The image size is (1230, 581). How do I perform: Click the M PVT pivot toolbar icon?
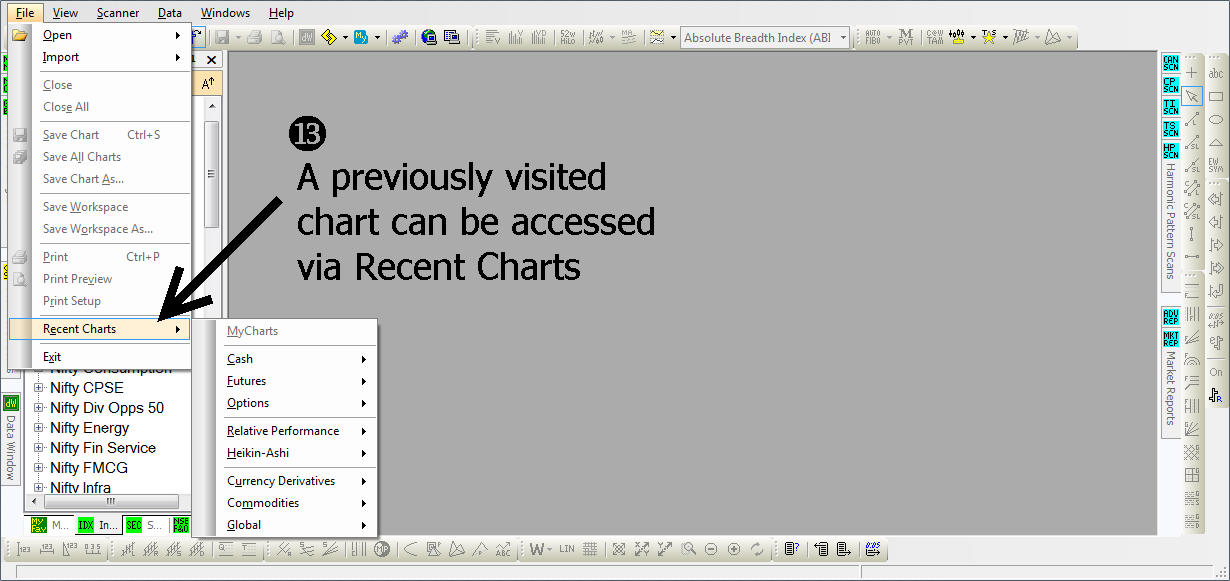(906, 38)
